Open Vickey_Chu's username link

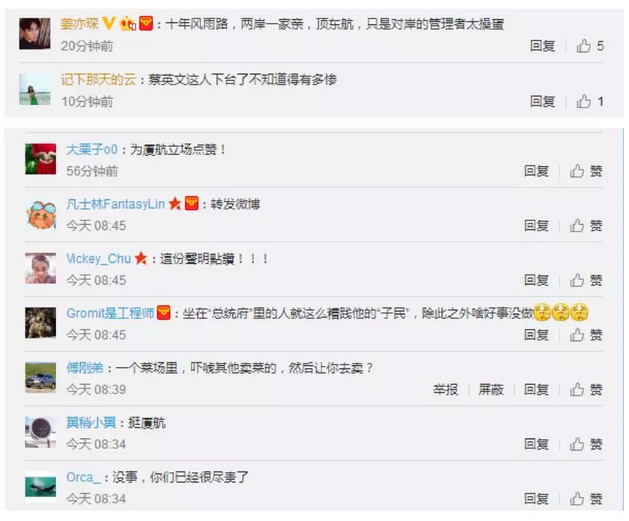[99, 259]
